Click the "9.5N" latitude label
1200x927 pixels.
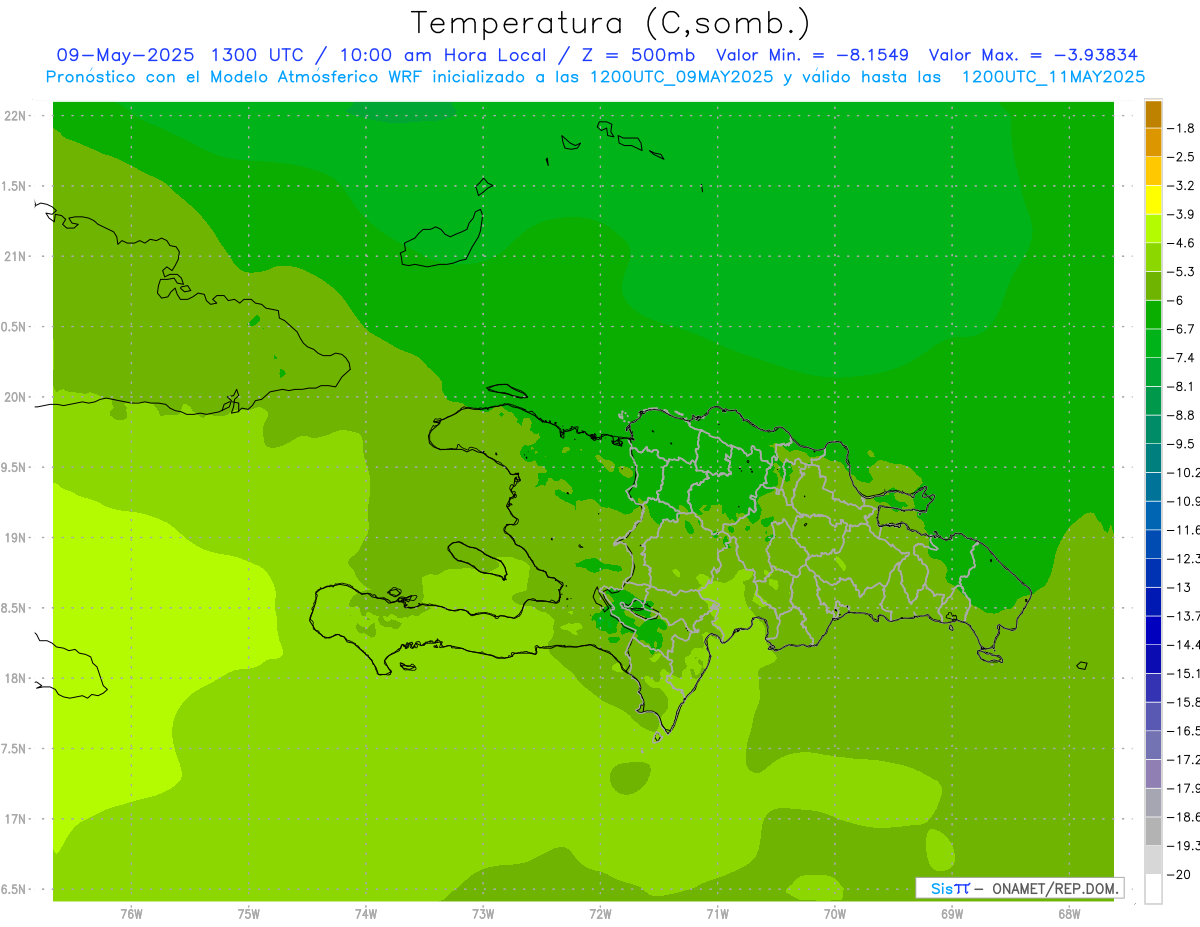tap(13, 467)
